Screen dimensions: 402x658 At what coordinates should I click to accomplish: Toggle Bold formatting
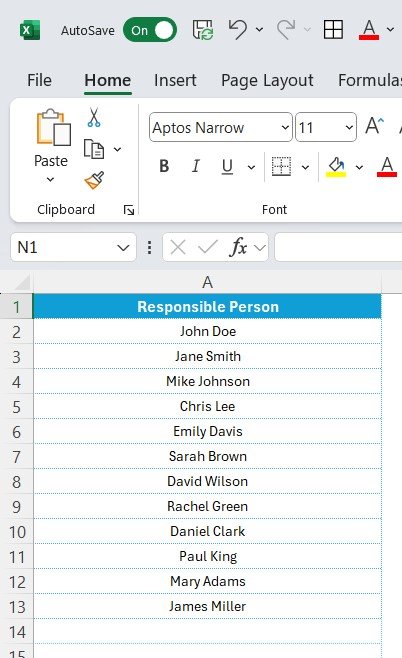[x=164, y=167]
